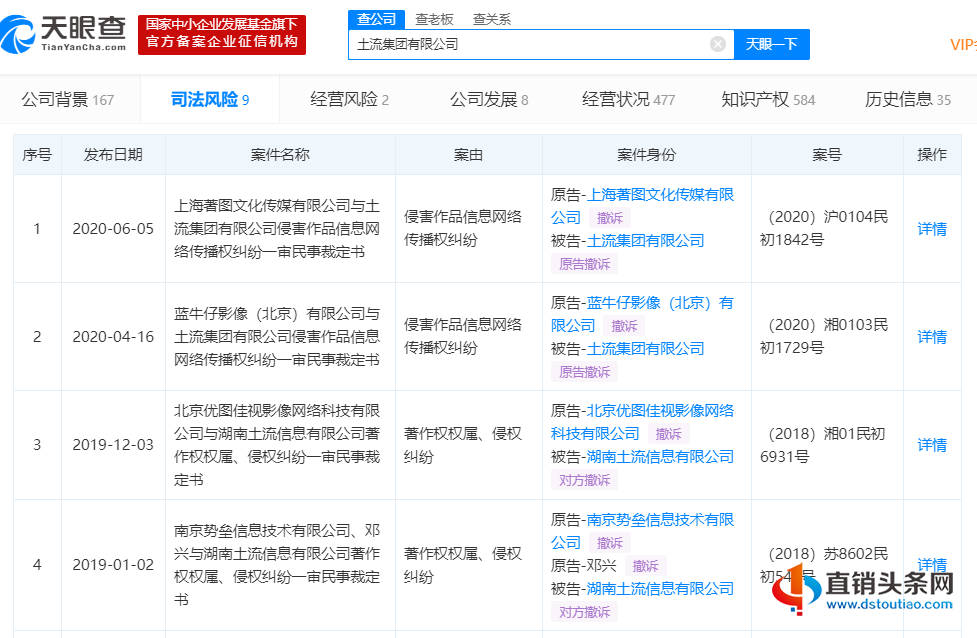Click the 撤诉 tag beside 邓兴

[646, 566]
